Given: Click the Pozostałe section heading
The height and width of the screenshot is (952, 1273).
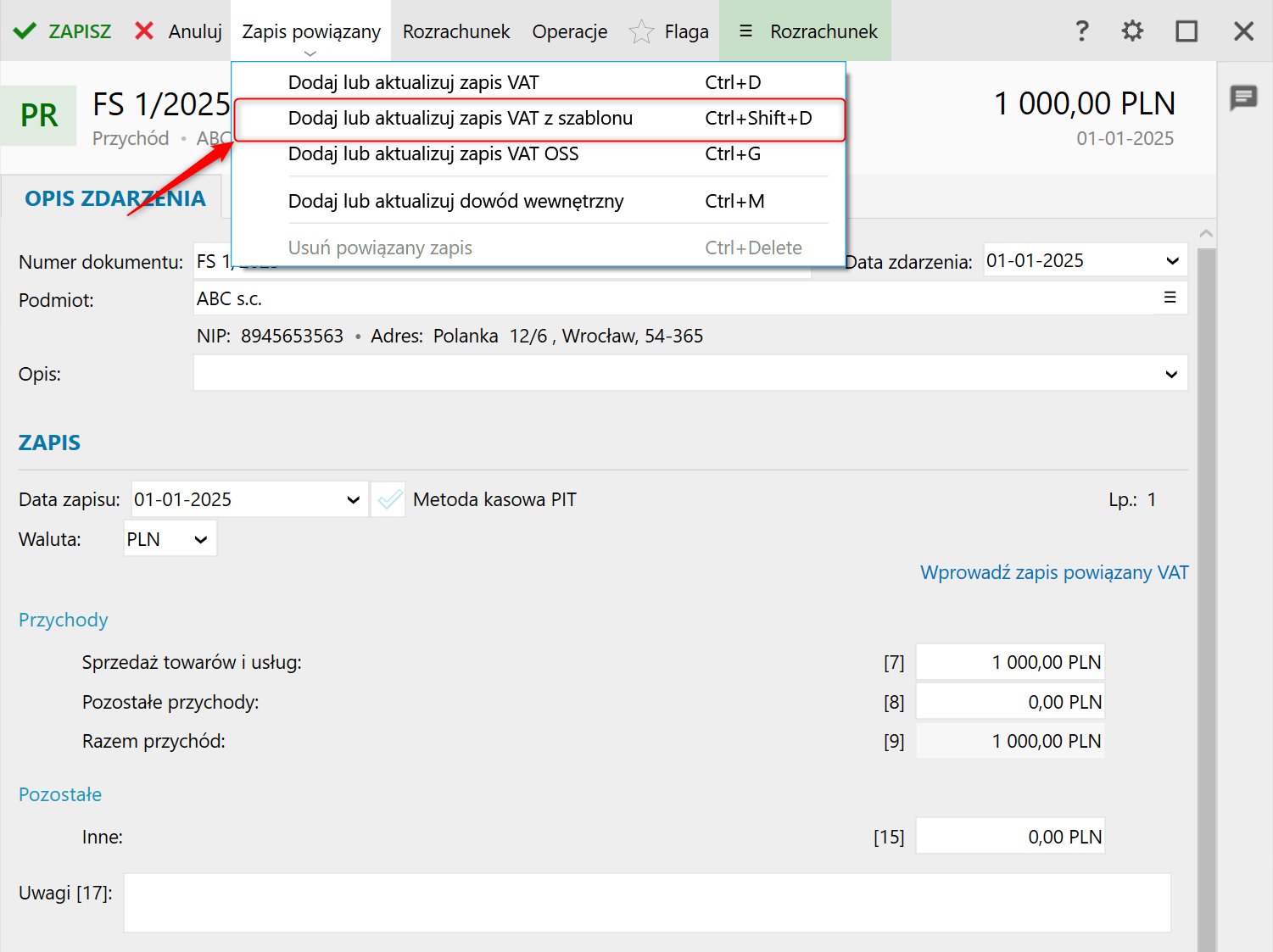Looking at the screenshot, I should pyautogui.click(x=60, y=794).
